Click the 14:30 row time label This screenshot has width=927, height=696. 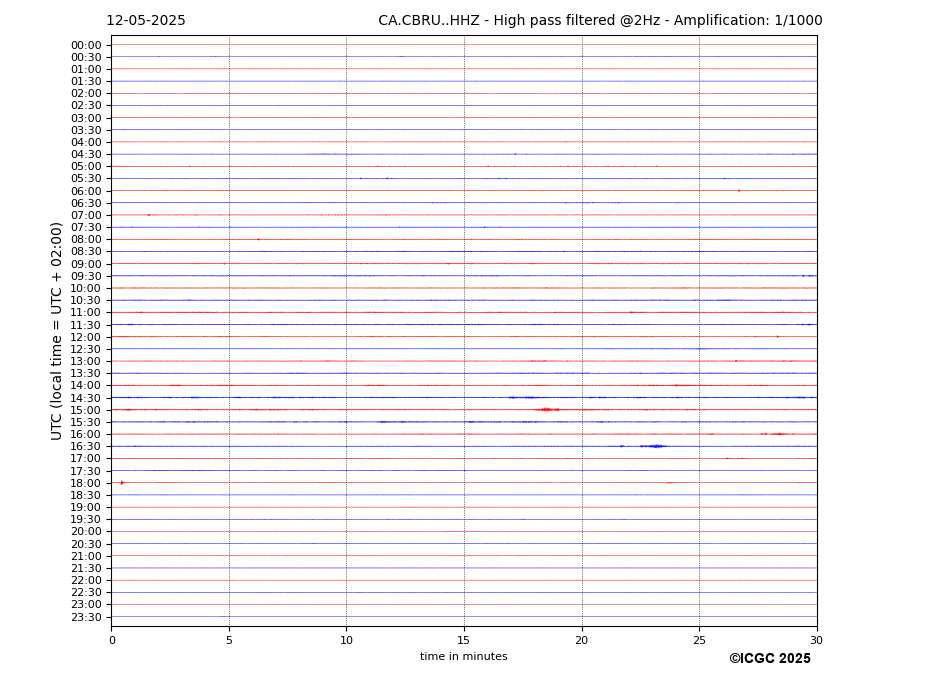pos(86,399)
